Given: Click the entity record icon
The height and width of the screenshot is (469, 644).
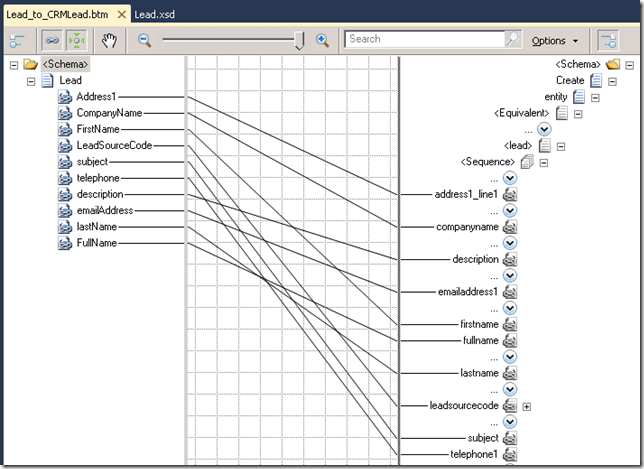Looking at the screenshot, I should 579,97.
